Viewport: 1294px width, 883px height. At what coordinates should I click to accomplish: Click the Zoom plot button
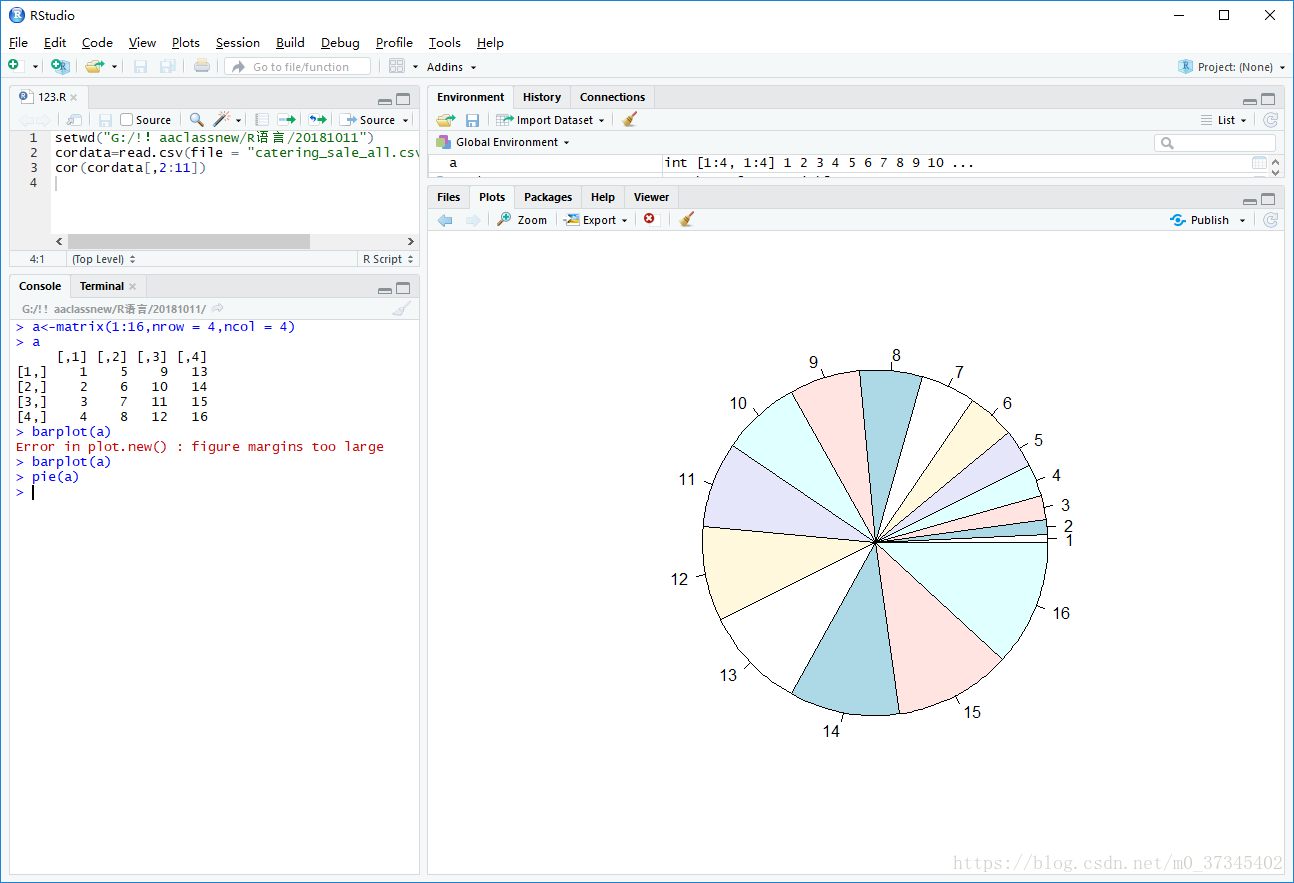click(522, 220)
